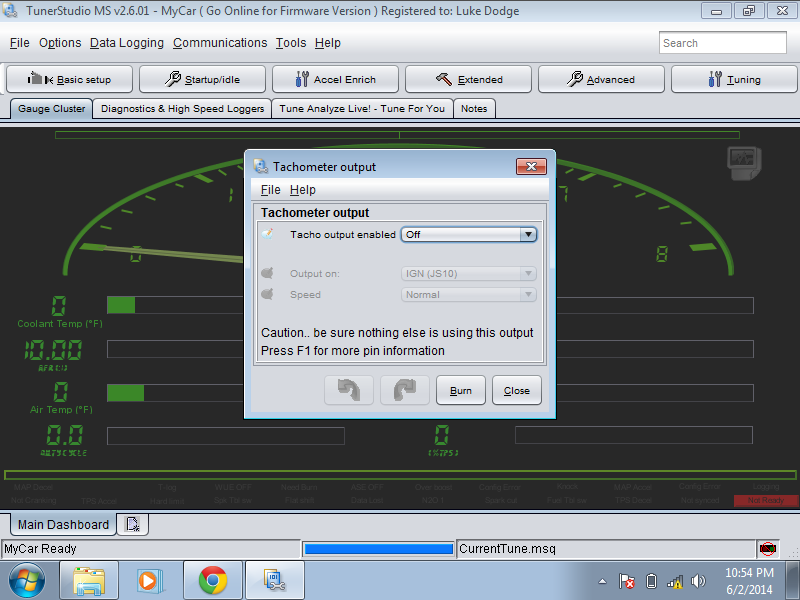Click the Output on help icon
This screenshot has width=800, height=600.
[267, 273]
